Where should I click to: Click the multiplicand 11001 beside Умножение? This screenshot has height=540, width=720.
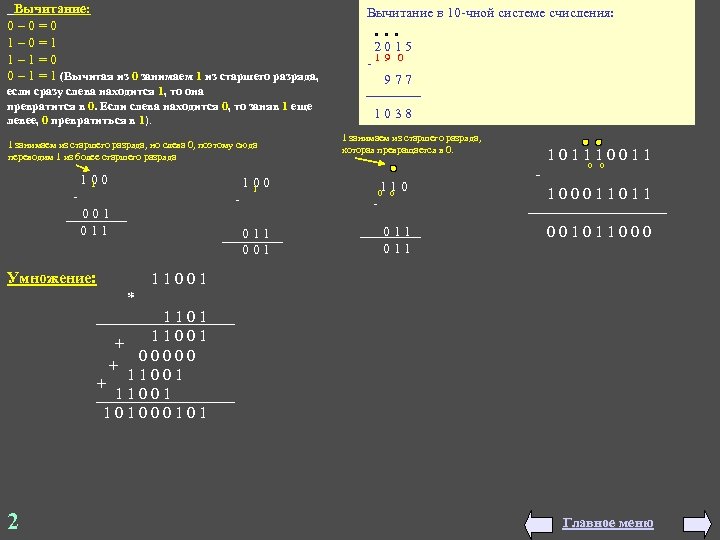pos(179,279)
